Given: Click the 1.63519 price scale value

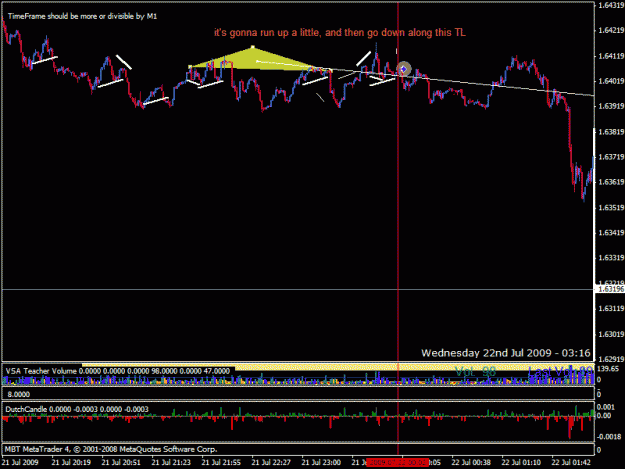Looking at the screenshot, I should 611,208.
